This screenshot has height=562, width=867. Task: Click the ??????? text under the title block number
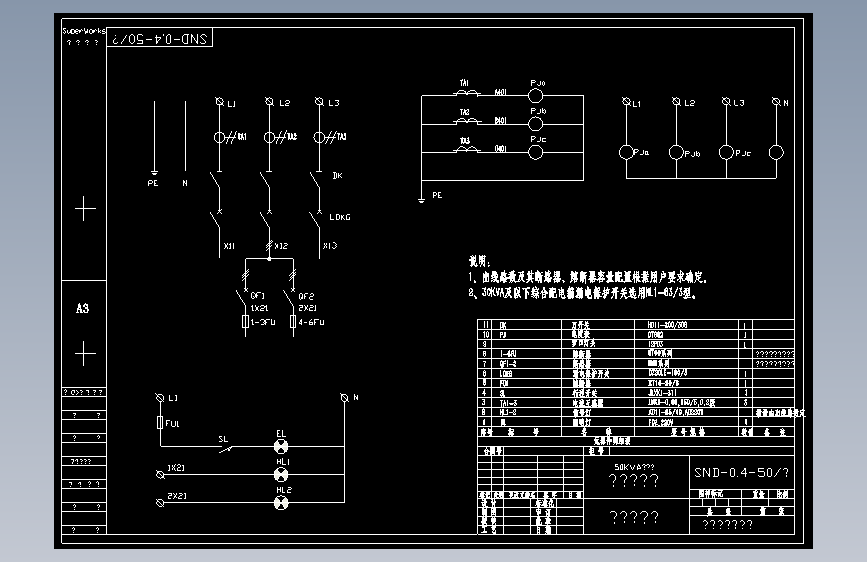[728, 524]
